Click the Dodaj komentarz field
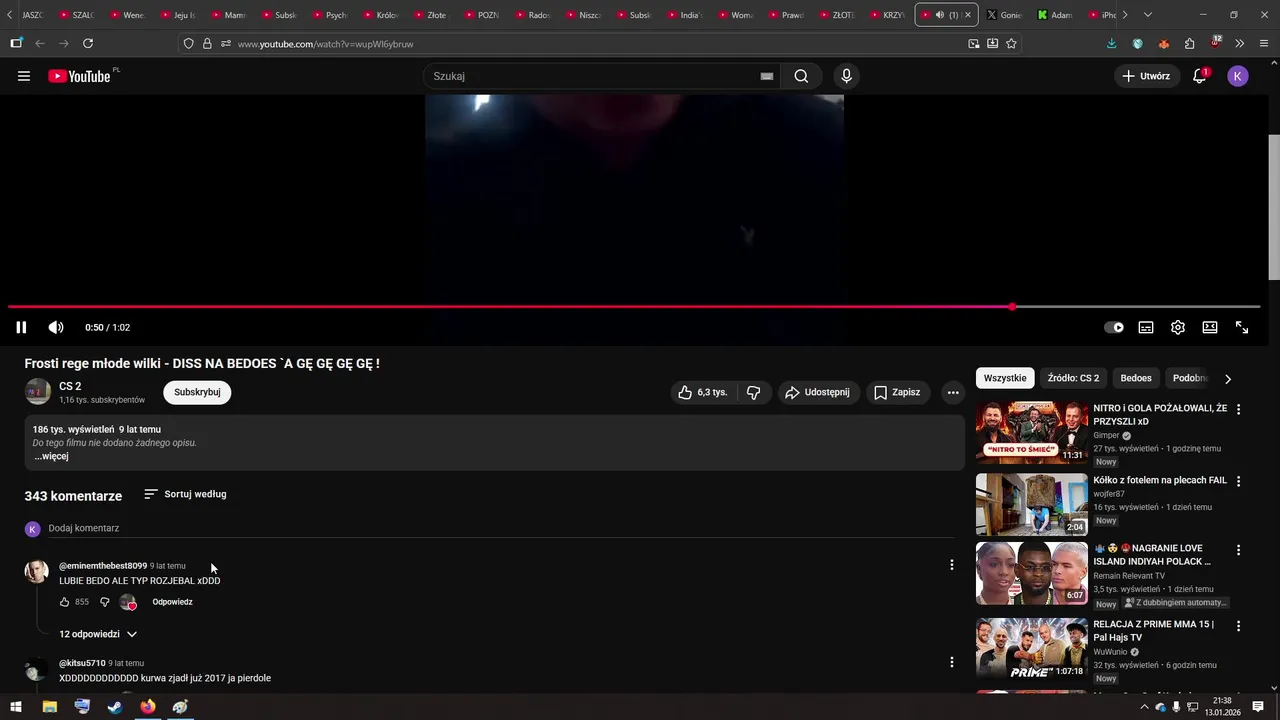Screen dimensions: 1280x720 [500, 528]
